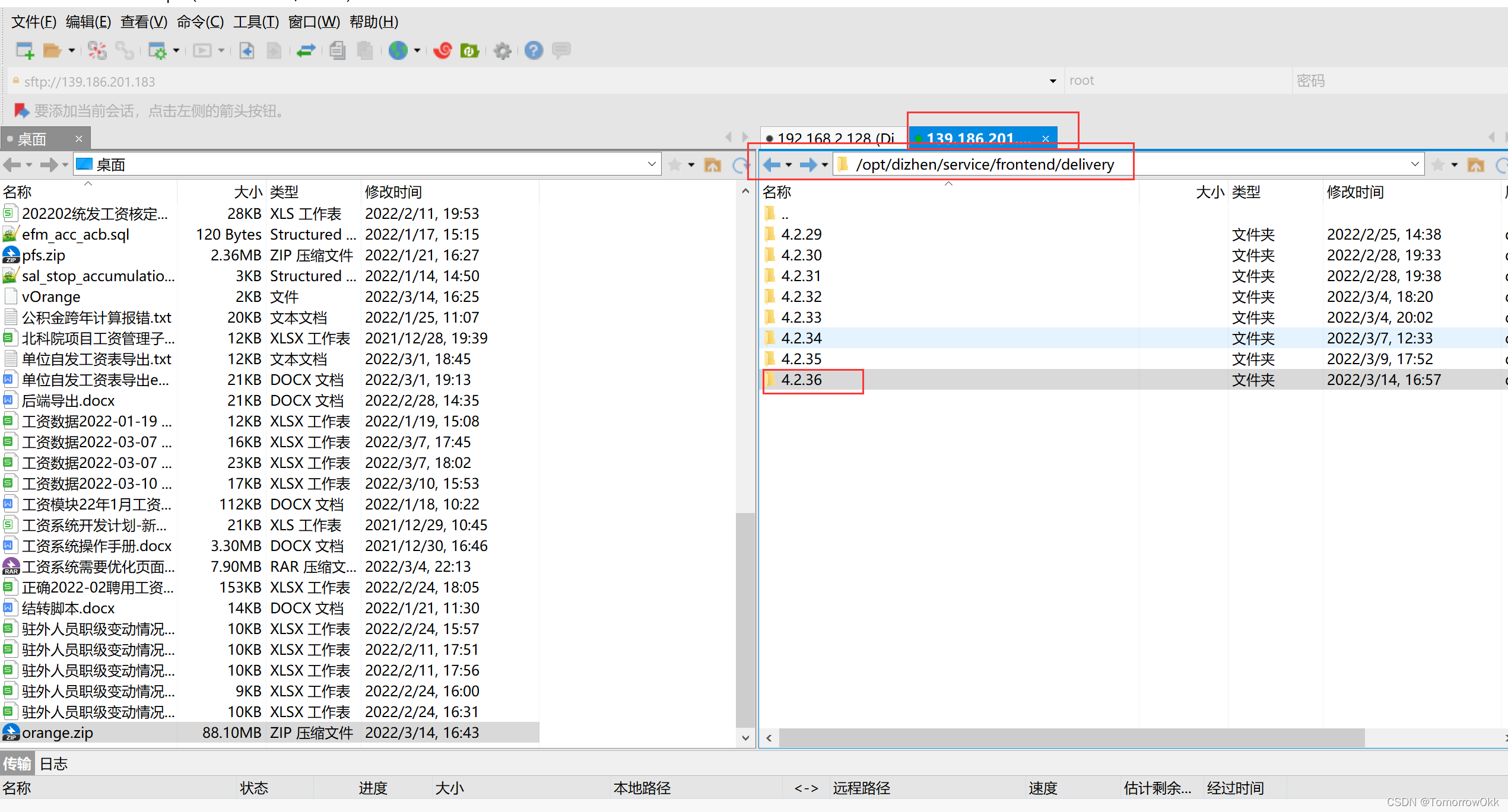1508x812 pixels.
Task: Click the open folder toolbar icon
Action: coord(52,50)
